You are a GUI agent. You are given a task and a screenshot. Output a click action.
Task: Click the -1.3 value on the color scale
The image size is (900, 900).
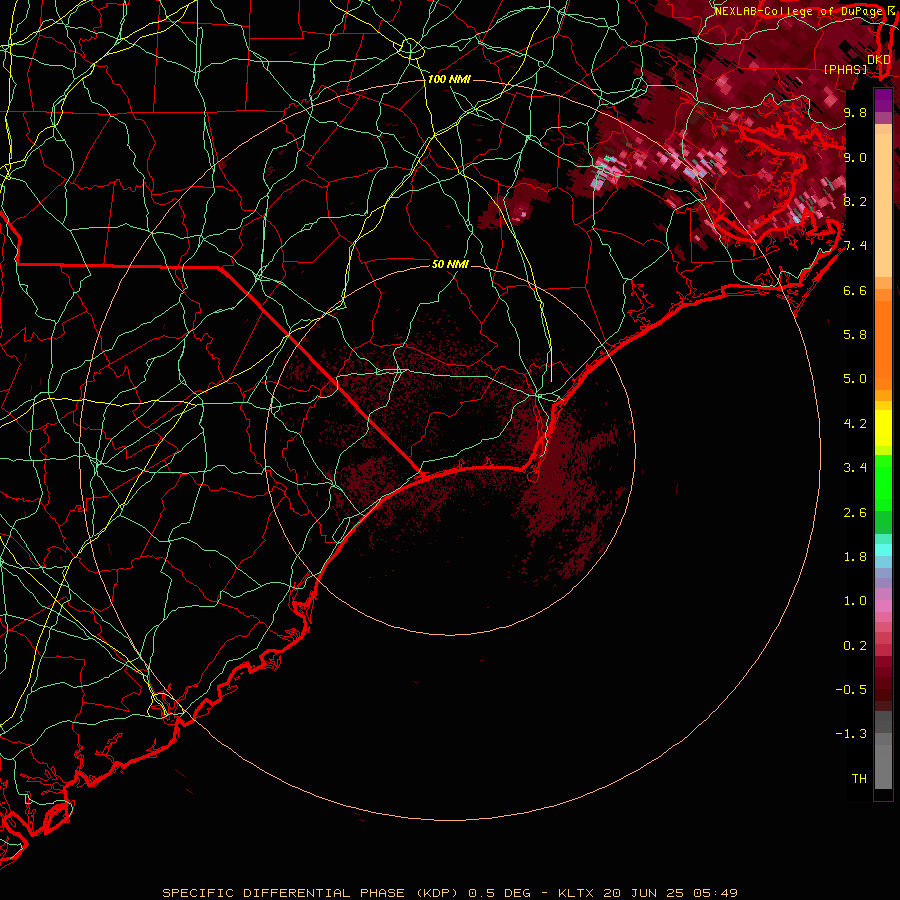click(x=851, y=734)
